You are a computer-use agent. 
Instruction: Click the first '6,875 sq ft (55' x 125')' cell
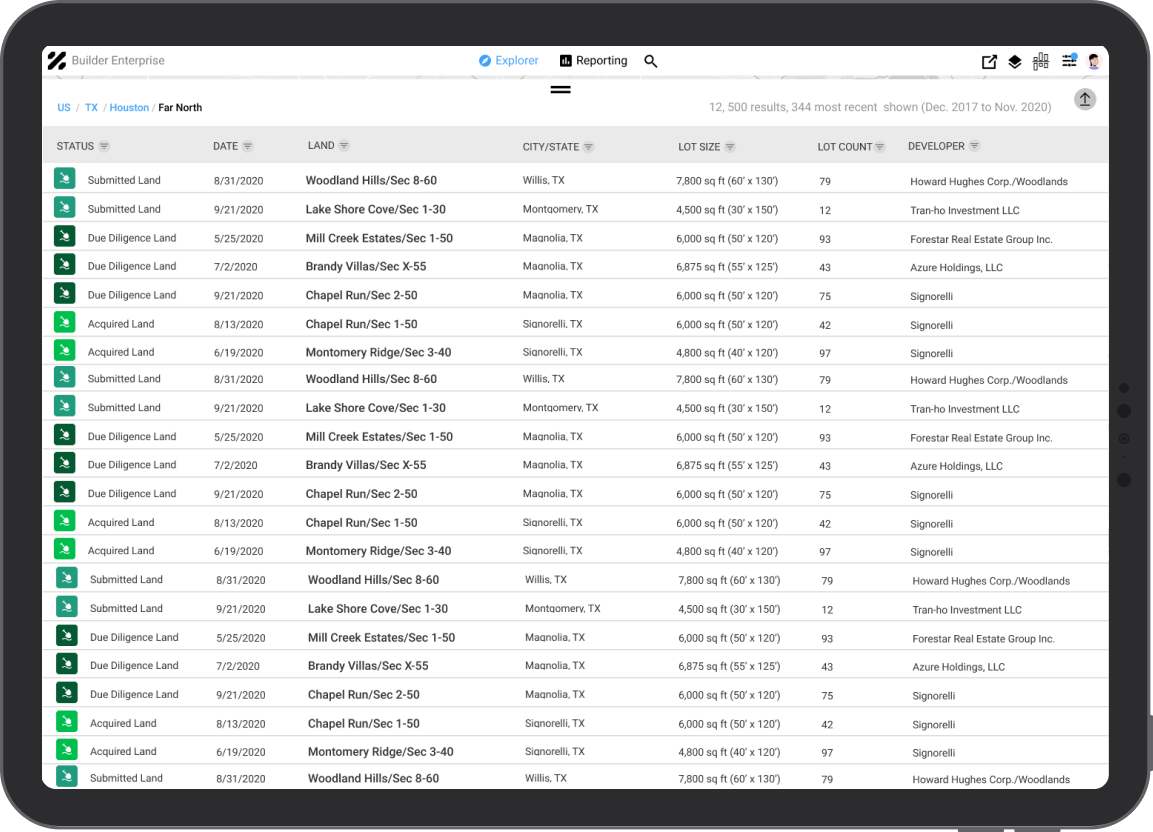click(x=727, y=267)
